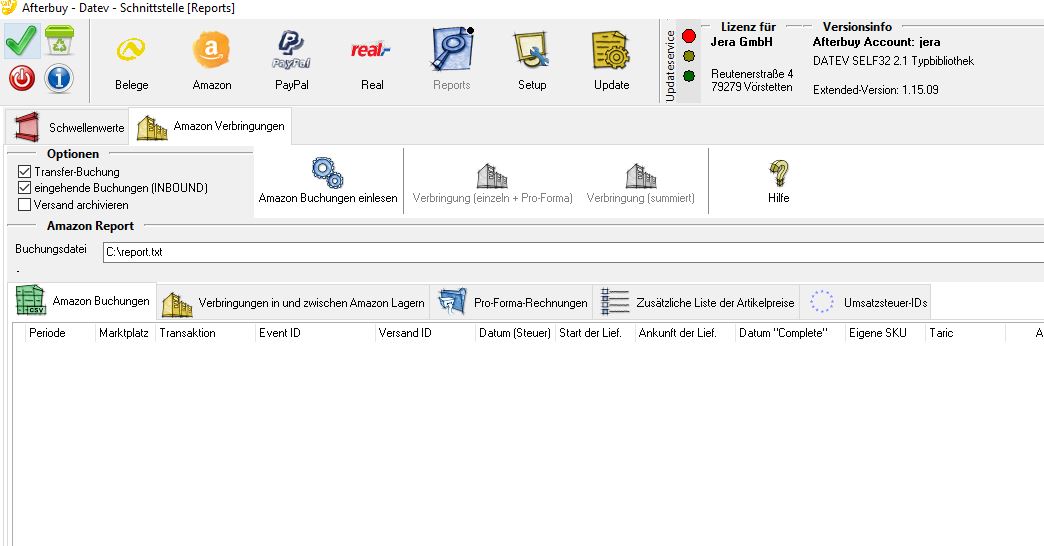The width and height of the screenshot is (1044, 546).
Task: Click the Extended-Version: 1.15.09 text
Action: click(876, 90)
